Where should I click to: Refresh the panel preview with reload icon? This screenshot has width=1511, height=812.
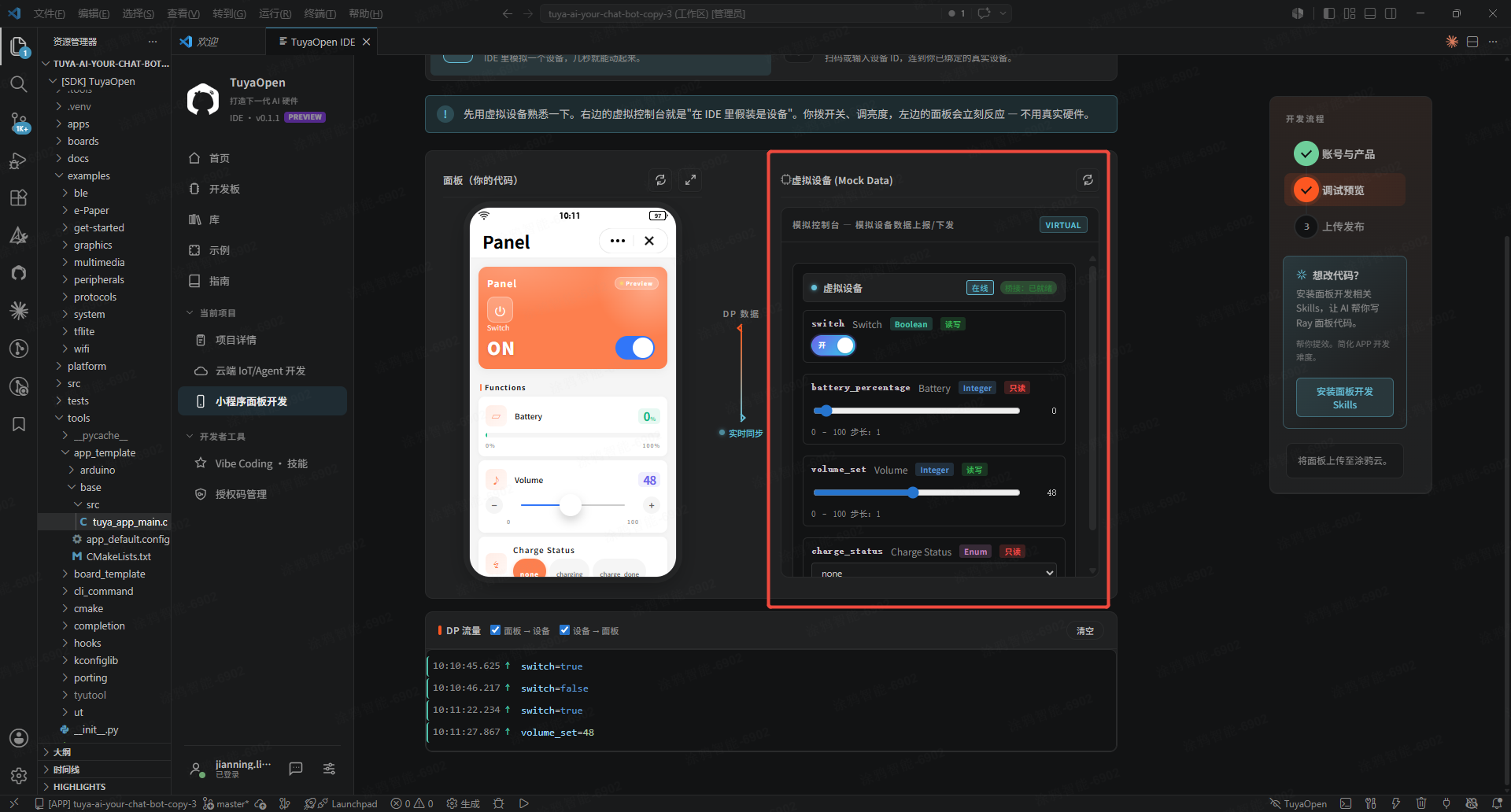coord(660,180)
